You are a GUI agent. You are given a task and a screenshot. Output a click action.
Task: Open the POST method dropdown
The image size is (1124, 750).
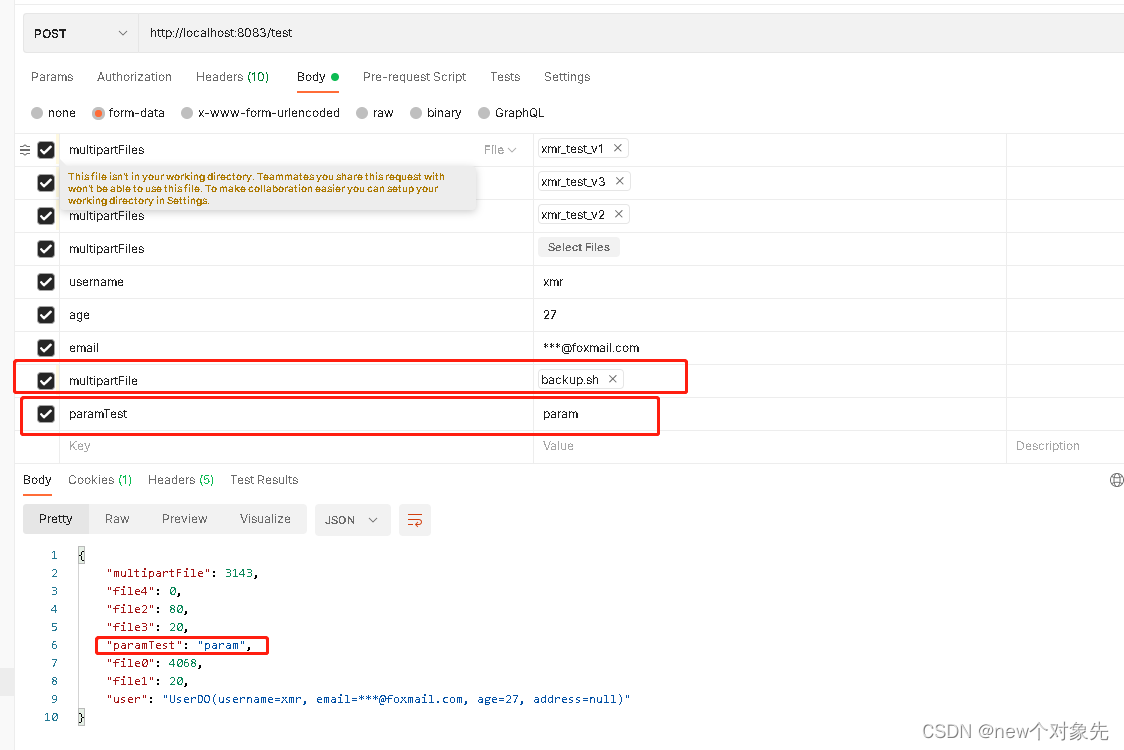coord(81,33)
